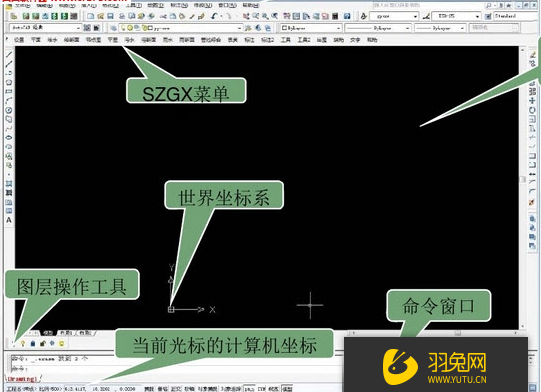Click the padlock layer lock tool icon

coord(32,343)
